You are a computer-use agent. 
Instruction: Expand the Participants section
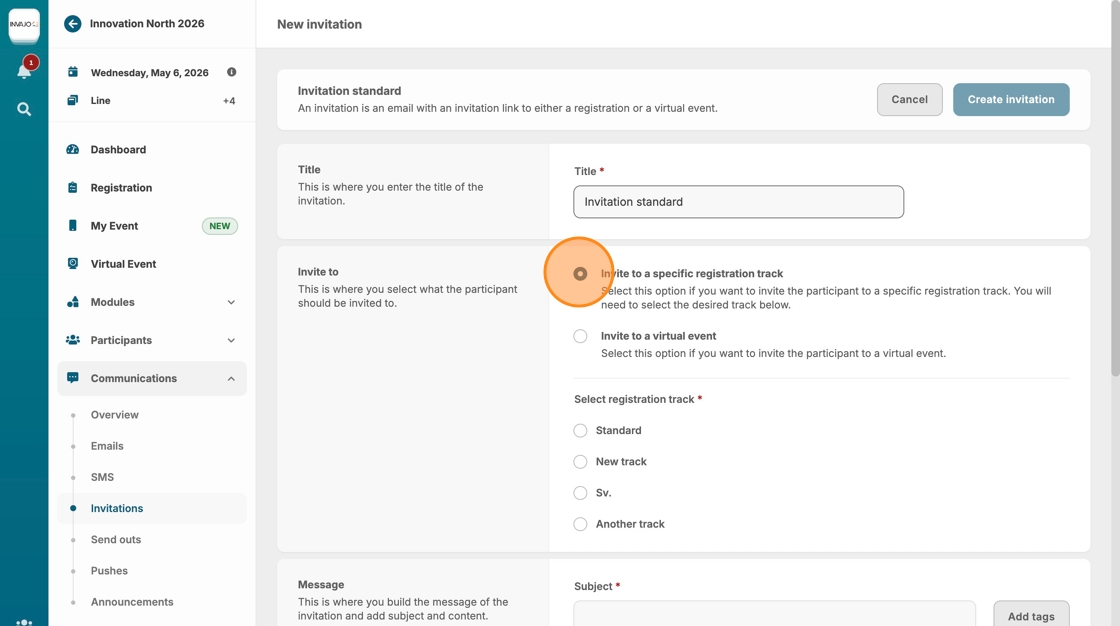[x=231, y=340]
